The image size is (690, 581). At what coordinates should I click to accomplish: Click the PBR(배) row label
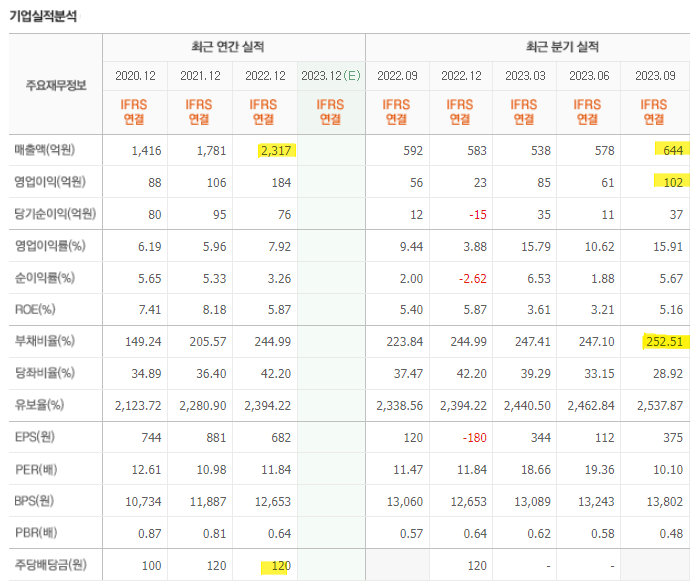coord(36,533)
